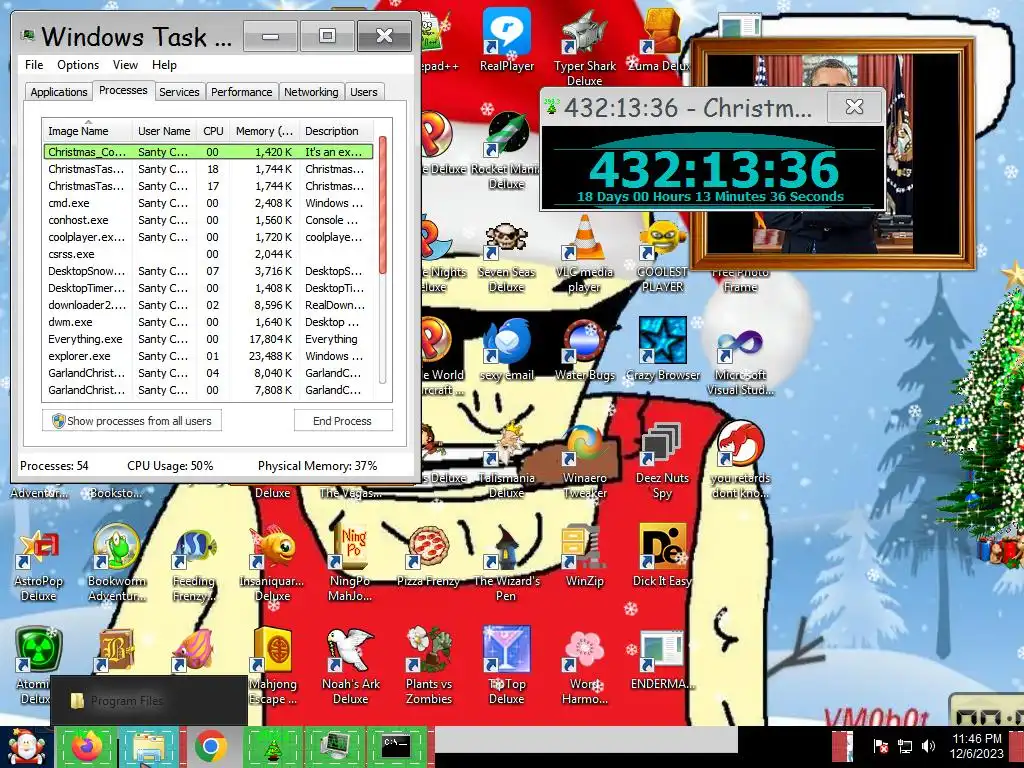Switch to Services tab
This screenshot has width=1024, height=768.
(x=179, y=92)
